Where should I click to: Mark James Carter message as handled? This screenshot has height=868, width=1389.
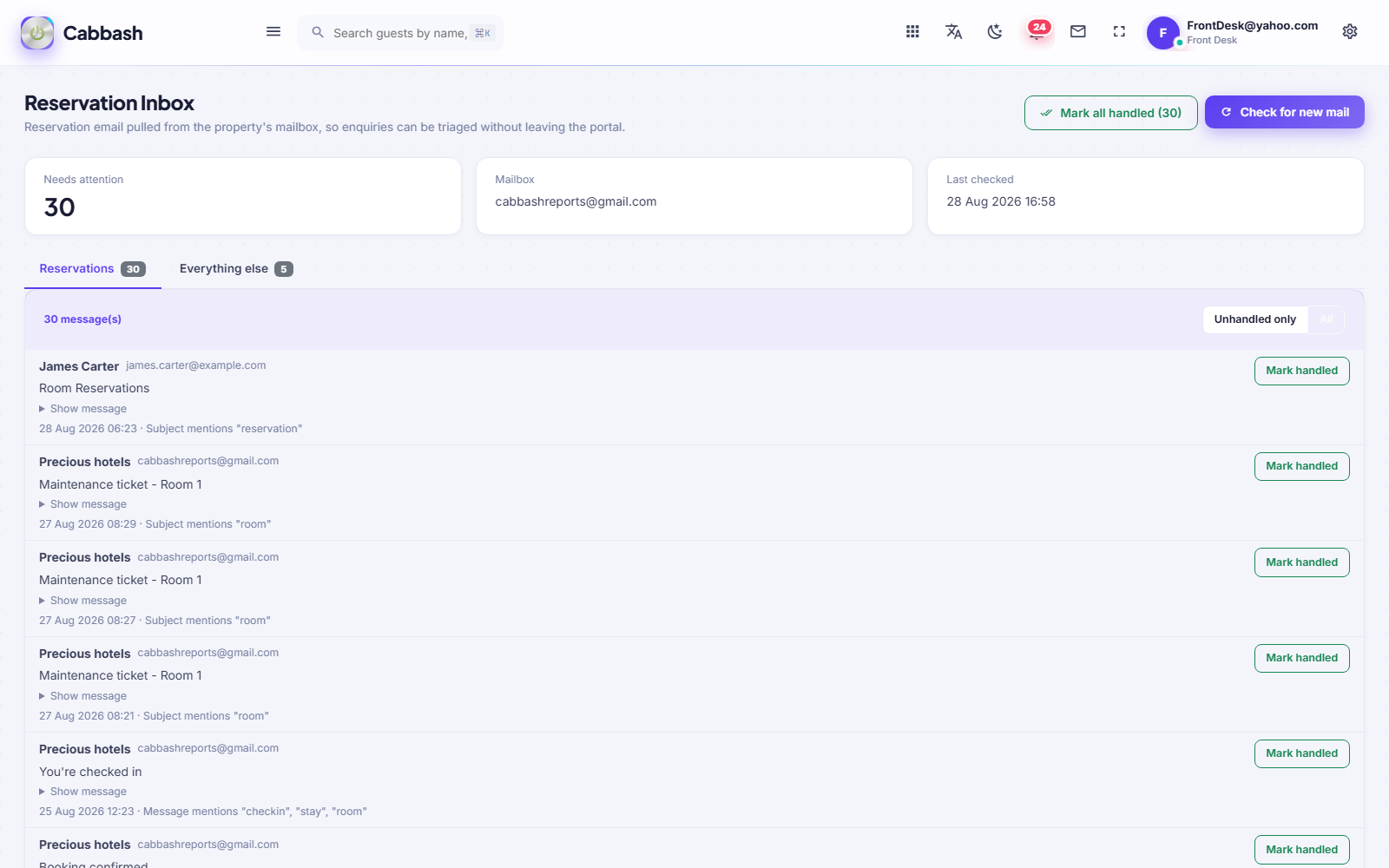tap(1301, 371)
